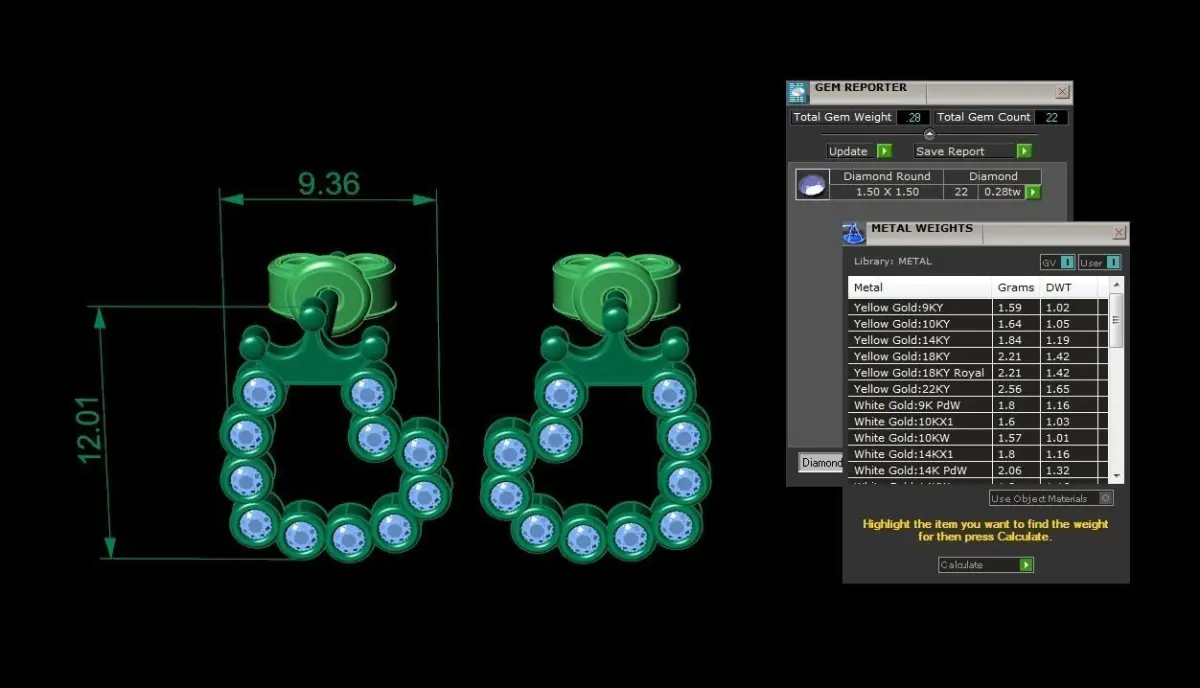
Task: Click the diamond gem thumbnail icon
Action: pos(812,185)
